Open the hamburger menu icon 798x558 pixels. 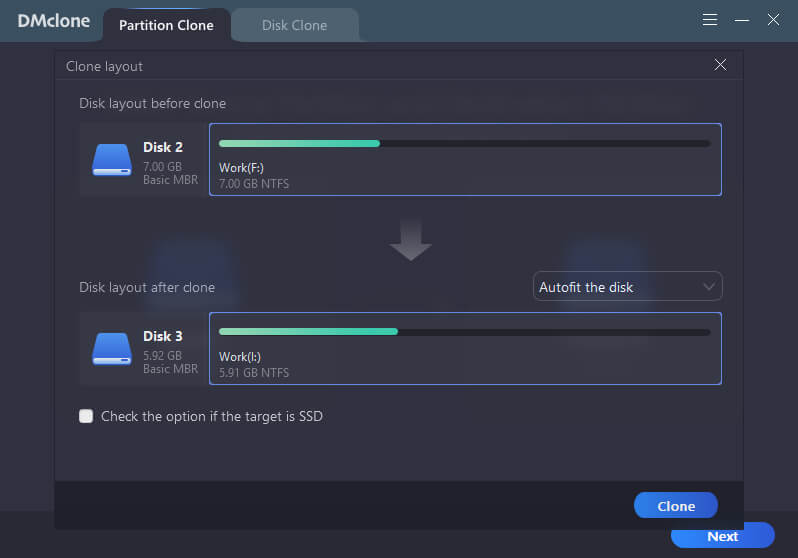pos(710,20)
